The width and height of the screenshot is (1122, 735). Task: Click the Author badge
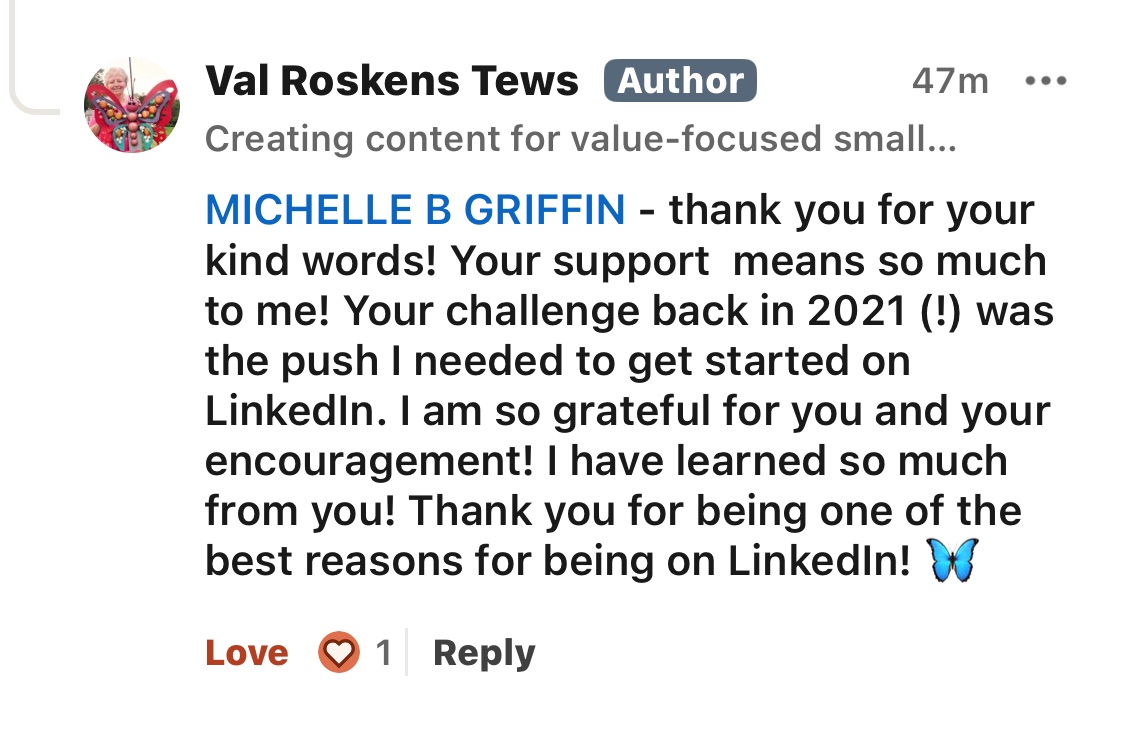point(680,81)
